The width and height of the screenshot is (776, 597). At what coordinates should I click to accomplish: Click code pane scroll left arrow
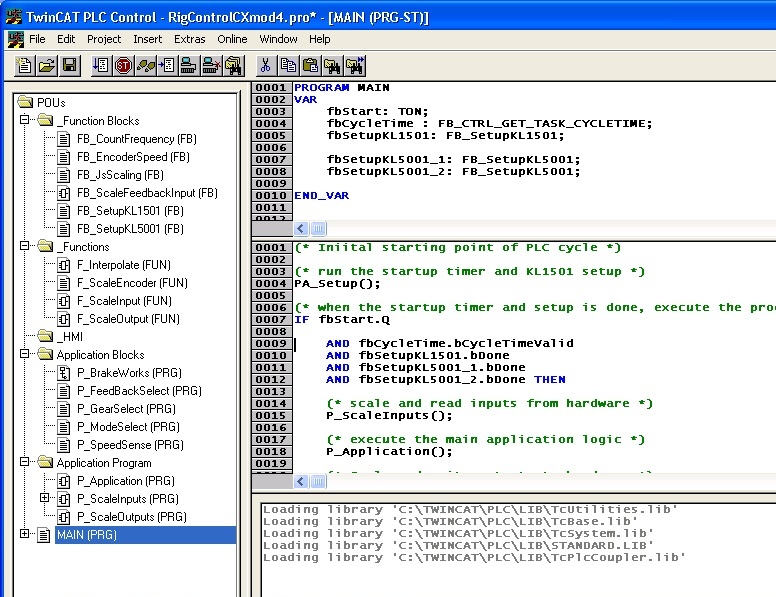coord(300,481)
